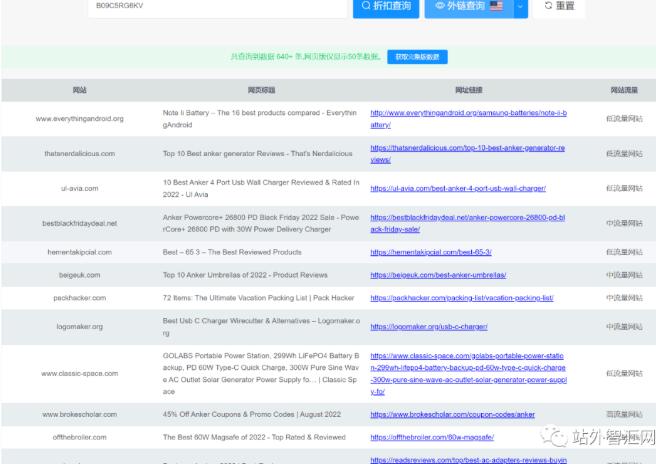Viewport: 656px width, 464px height.
Task: Select the beigeuk.com site cell
Action: (79, 275)
